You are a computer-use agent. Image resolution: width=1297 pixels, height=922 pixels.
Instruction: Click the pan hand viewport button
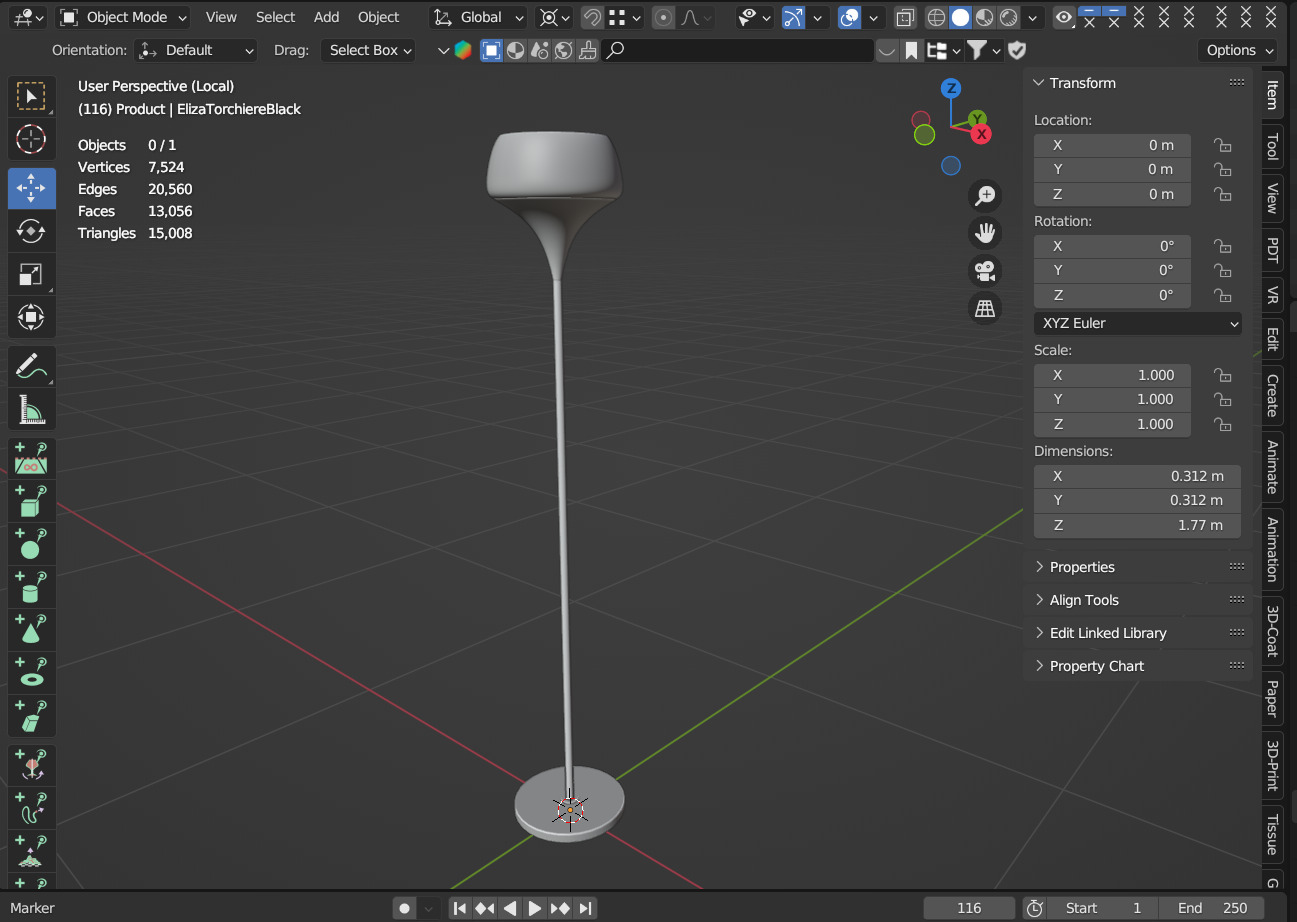pos(986,233)
